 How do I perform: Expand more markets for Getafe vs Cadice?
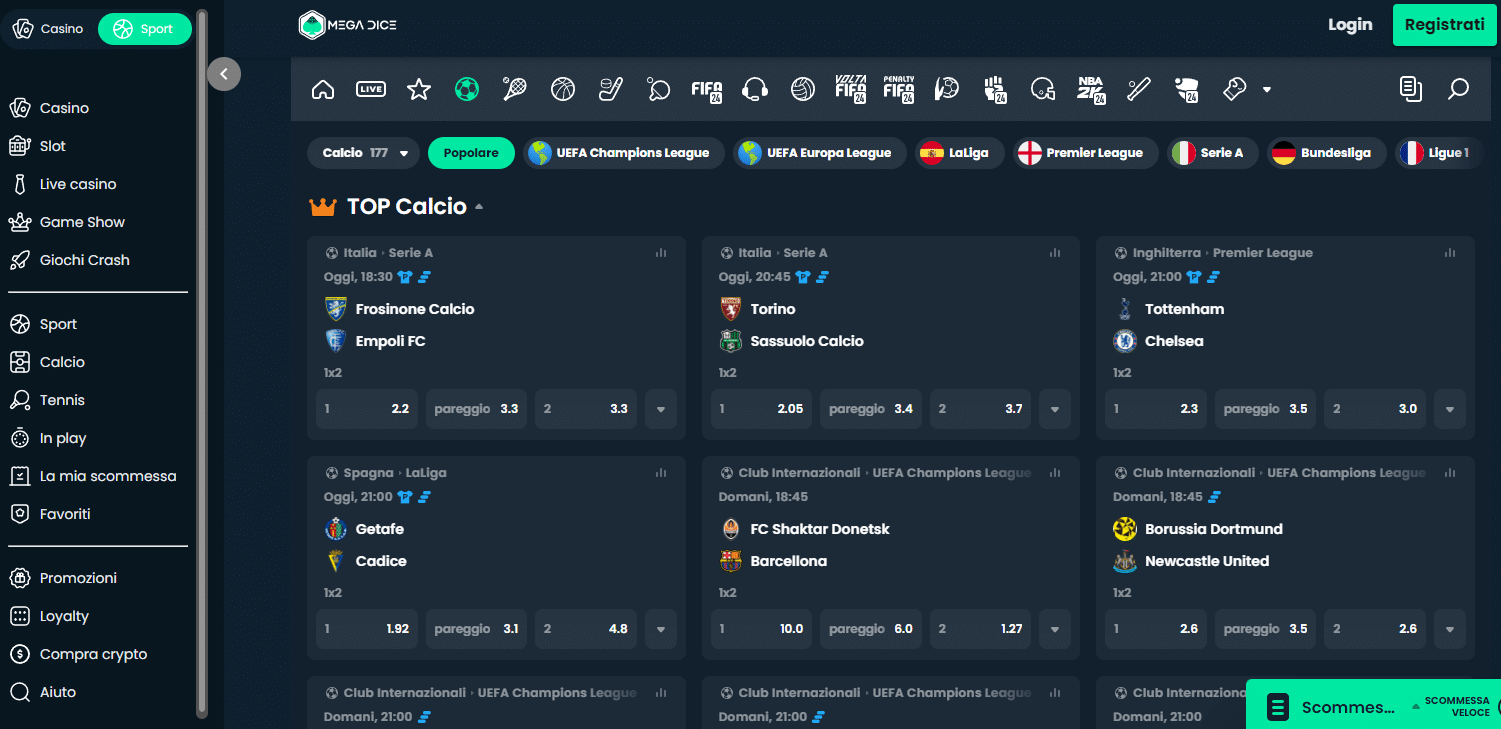click(x=661, y=629)
